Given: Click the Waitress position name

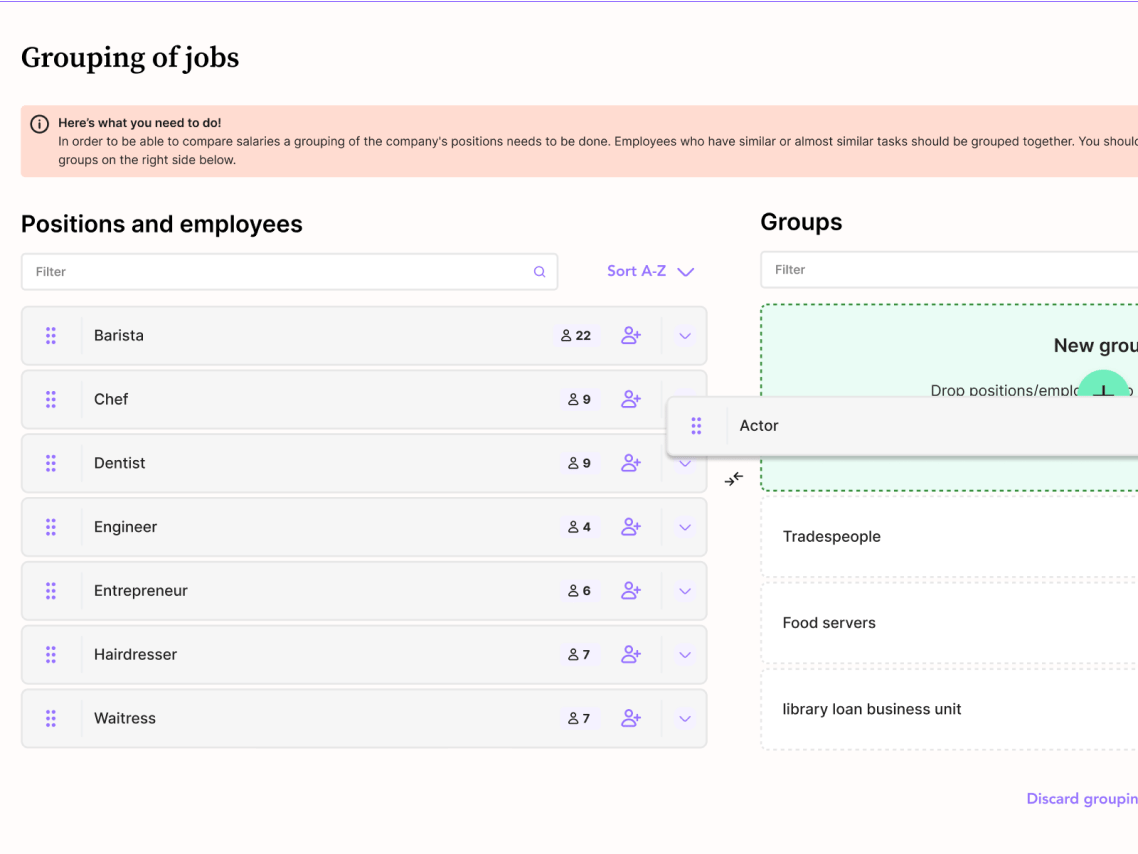Looking at the screenshot, I should tap(125, 718).
